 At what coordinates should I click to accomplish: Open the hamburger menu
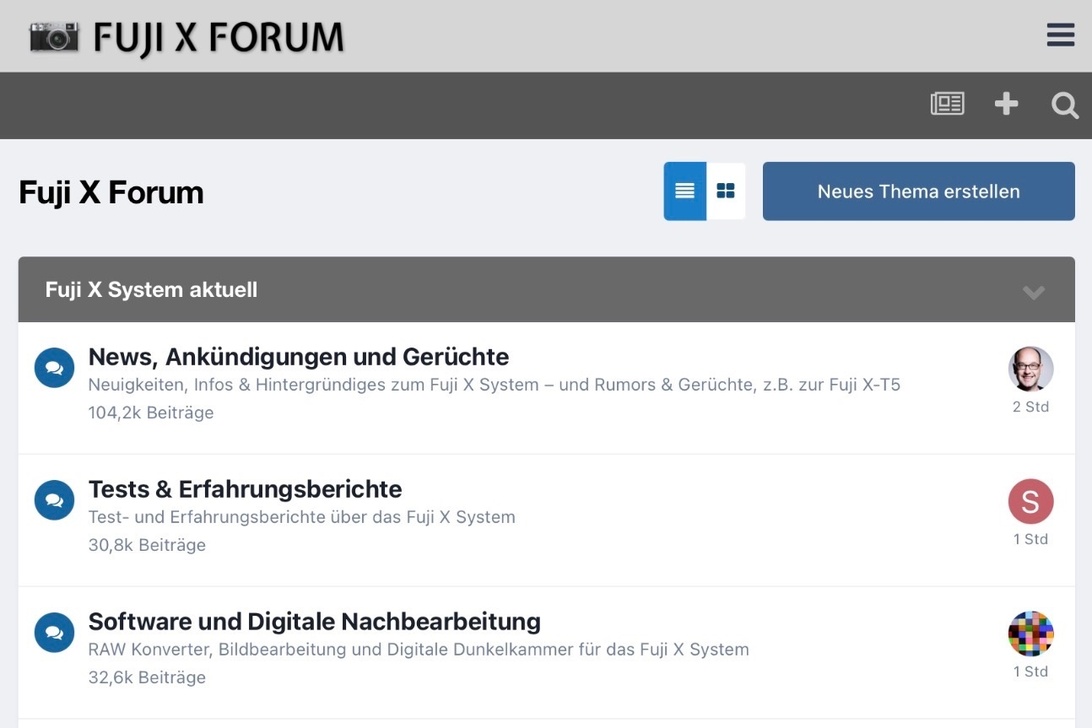click(x=1060, y=35)
